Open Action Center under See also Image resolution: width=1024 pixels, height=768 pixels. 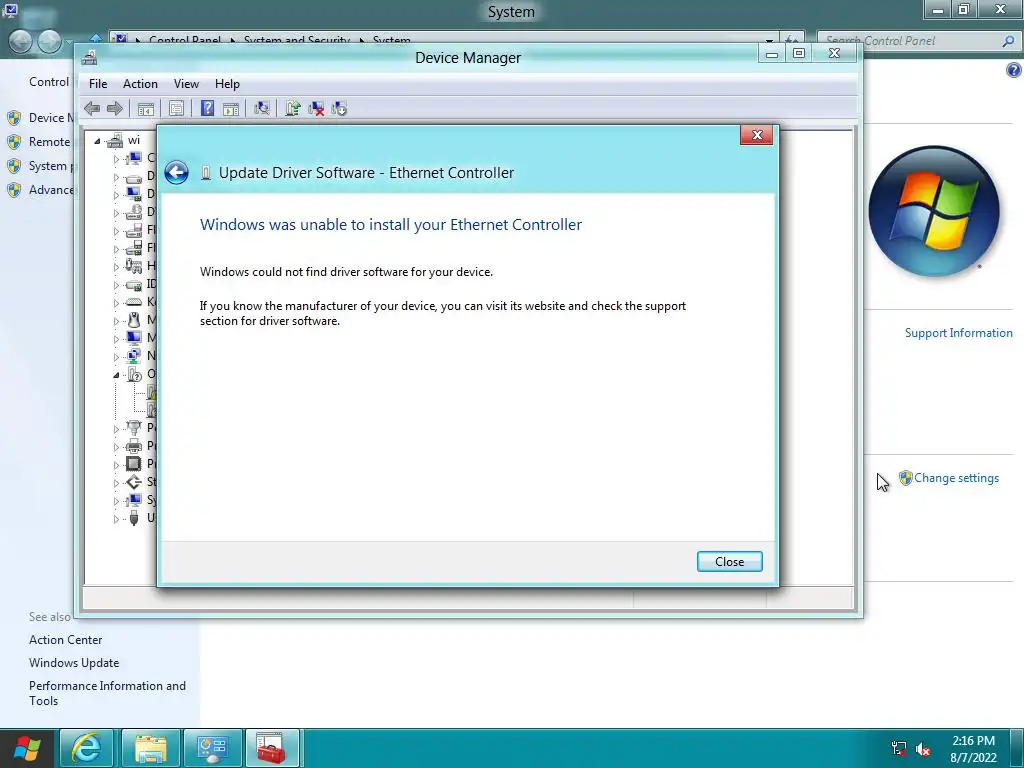coord(65,640)
